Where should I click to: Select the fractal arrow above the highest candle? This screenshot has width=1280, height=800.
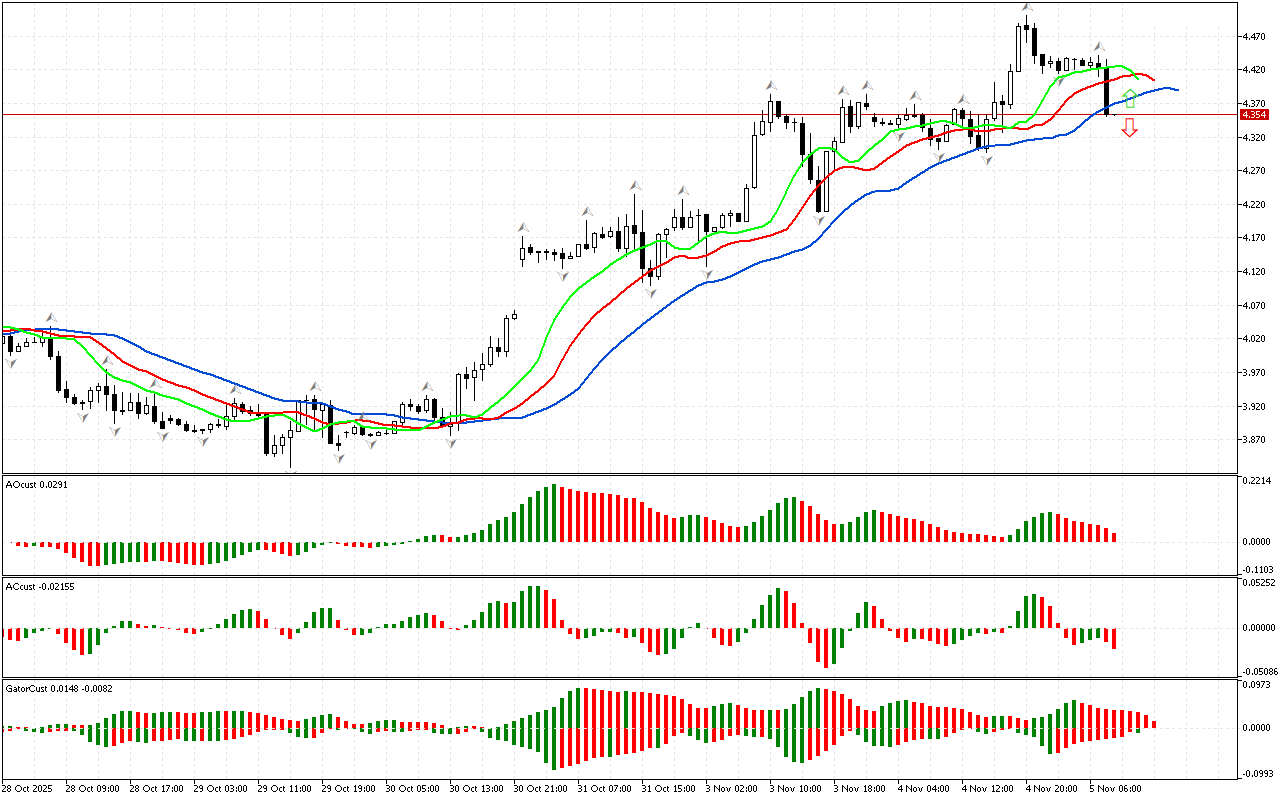point(1027,8)
